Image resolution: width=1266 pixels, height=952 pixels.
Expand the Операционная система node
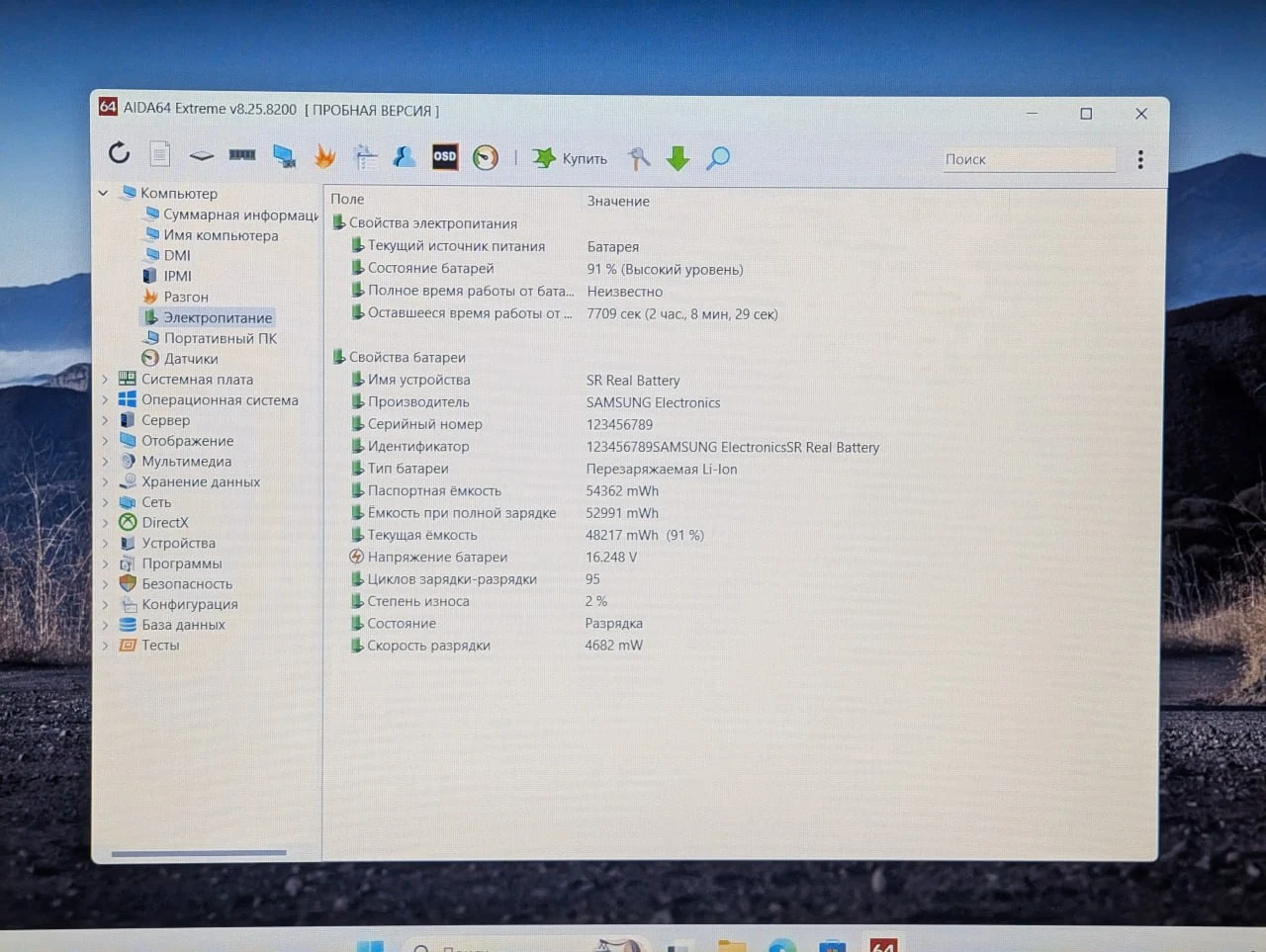coord(105,399)
